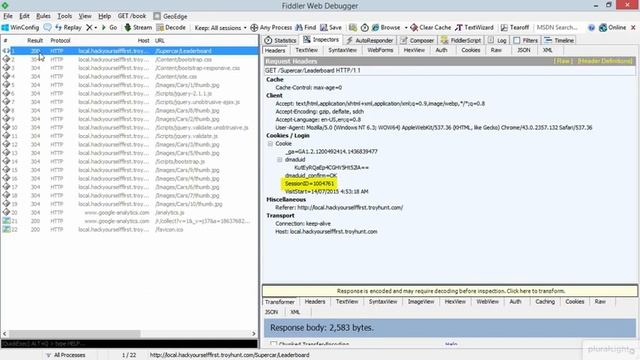Click Browse in toolbar
This screenshot has width=640, height=360.
[386, 27]
